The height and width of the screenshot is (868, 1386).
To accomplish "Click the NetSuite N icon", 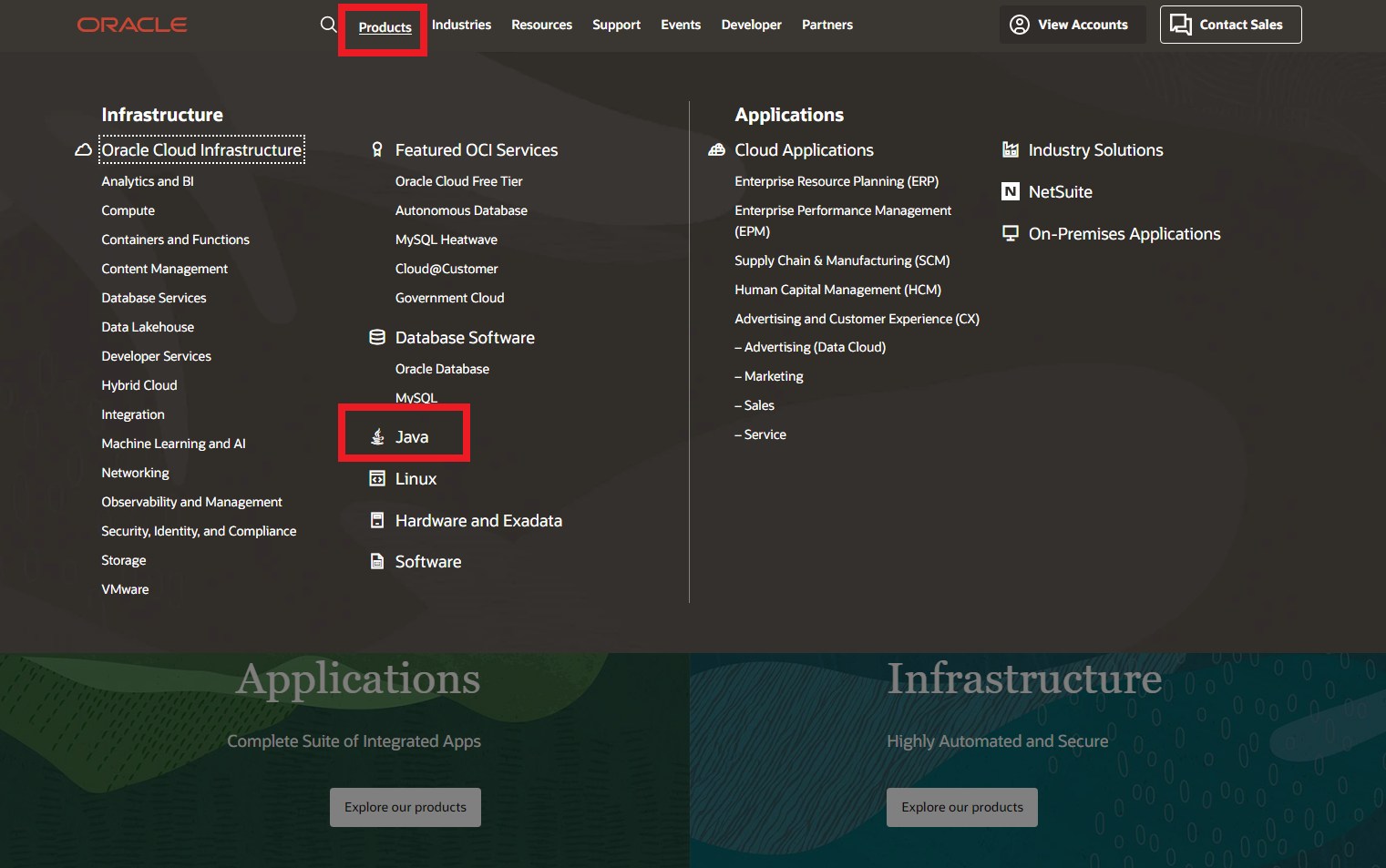I will click(1011, 191).
